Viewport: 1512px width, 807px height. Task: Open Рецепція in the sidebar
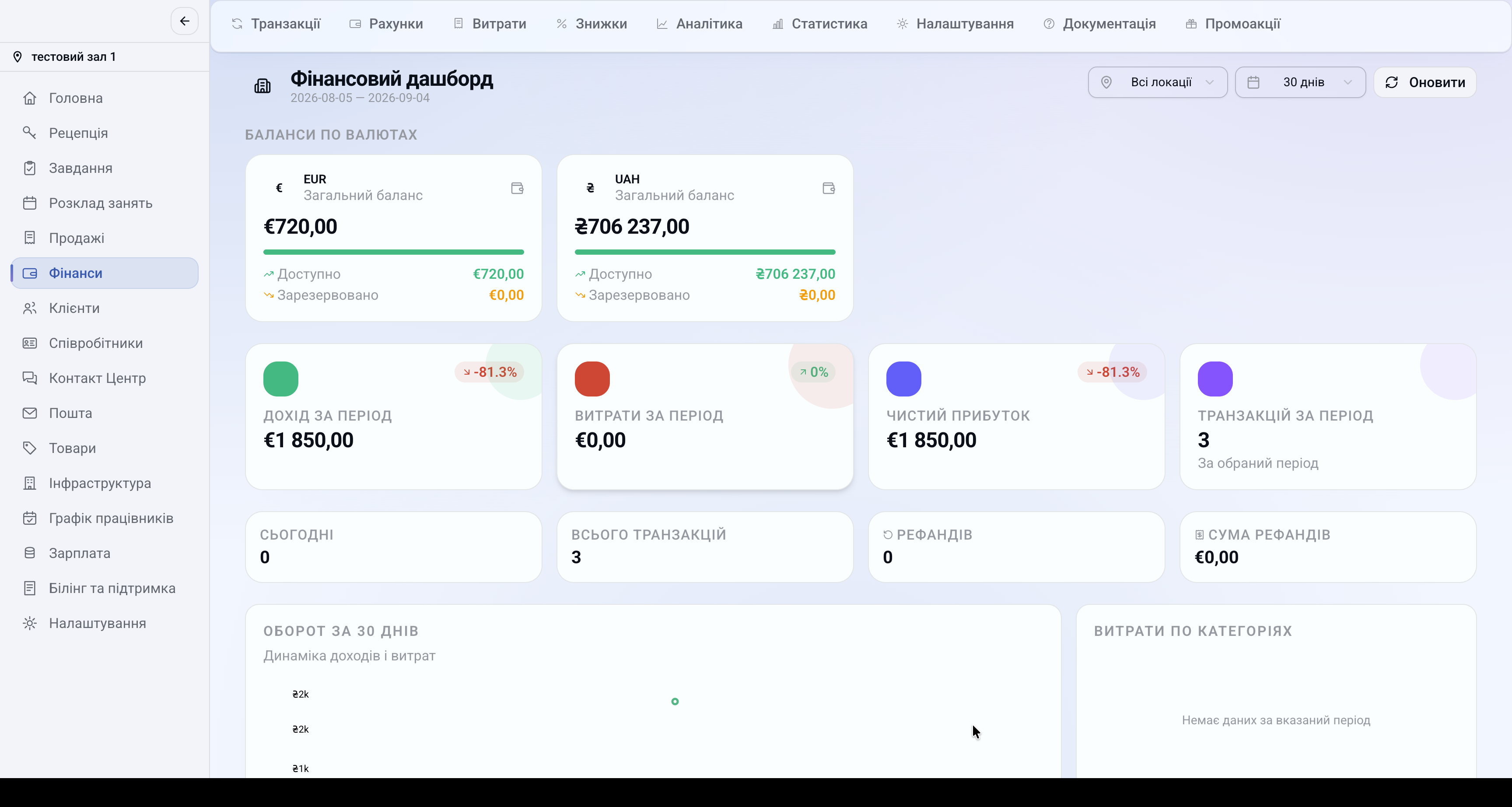click(105, 133)
